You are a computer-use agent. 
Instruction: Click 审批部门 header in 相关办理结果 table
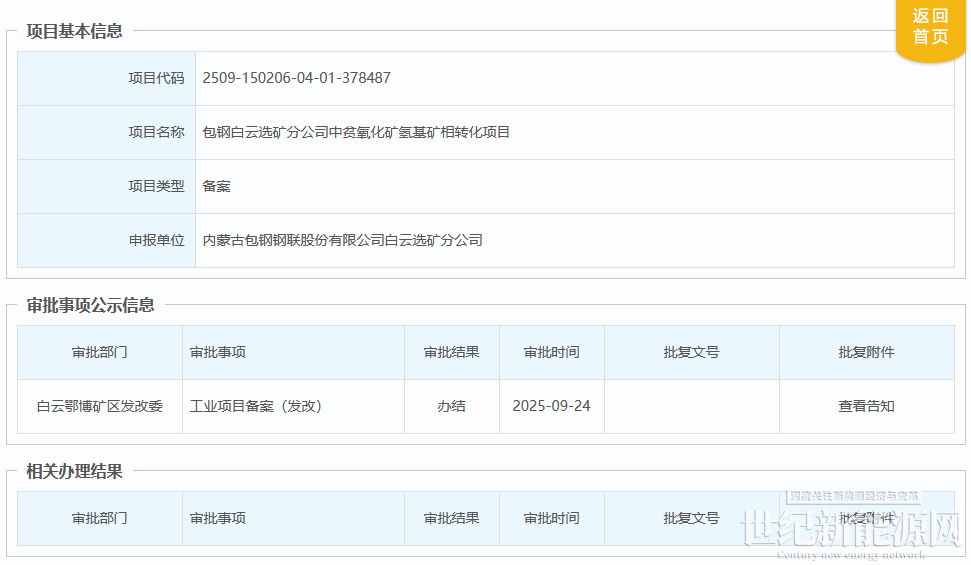(100, 518)
